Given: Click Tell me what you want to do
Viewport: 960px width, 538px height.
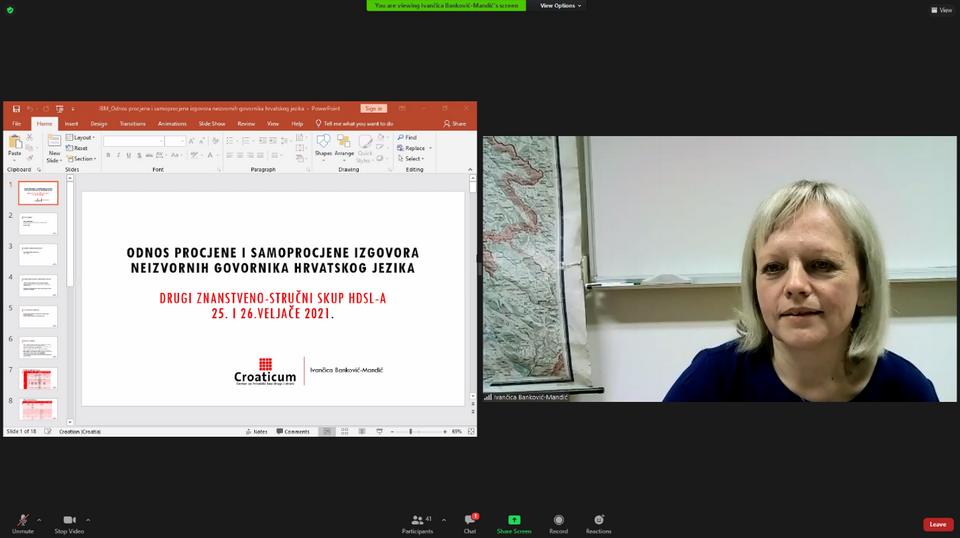Looking at the screenshot, I should (x=354, y=124).
